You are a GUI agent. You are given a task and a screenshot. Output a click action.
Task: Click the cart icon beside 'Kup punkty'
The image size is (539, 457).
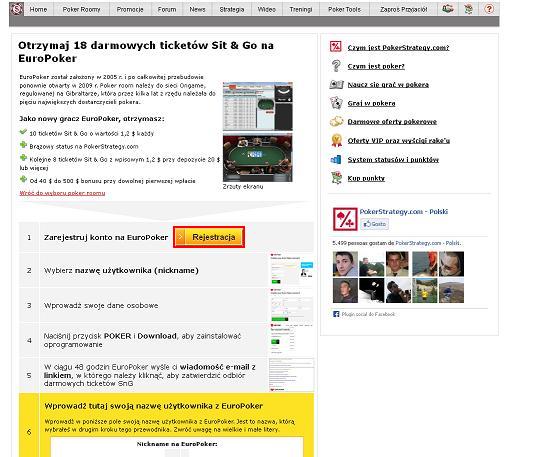pos(336,178)
